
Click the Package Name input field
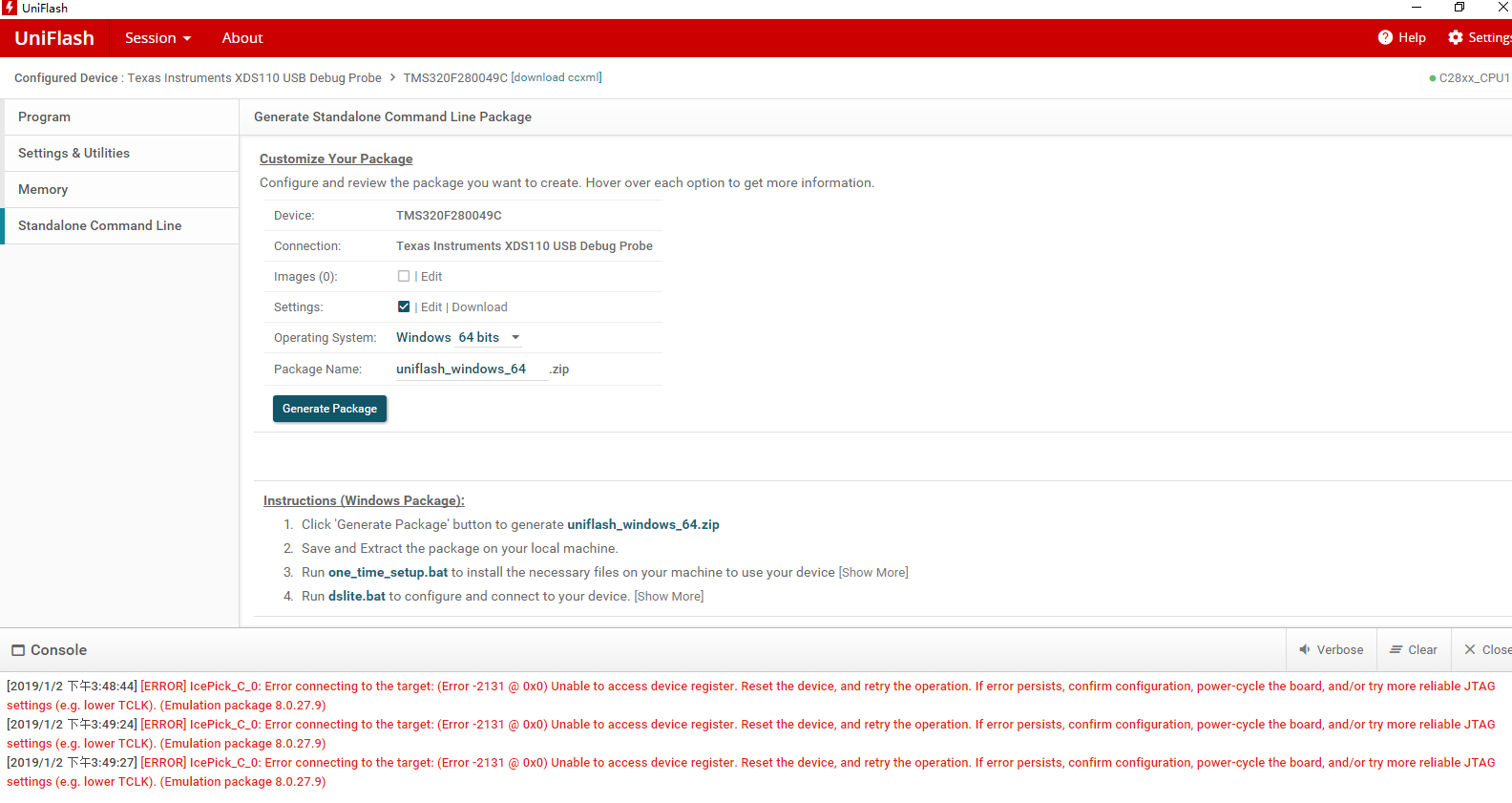coord(472,369)
